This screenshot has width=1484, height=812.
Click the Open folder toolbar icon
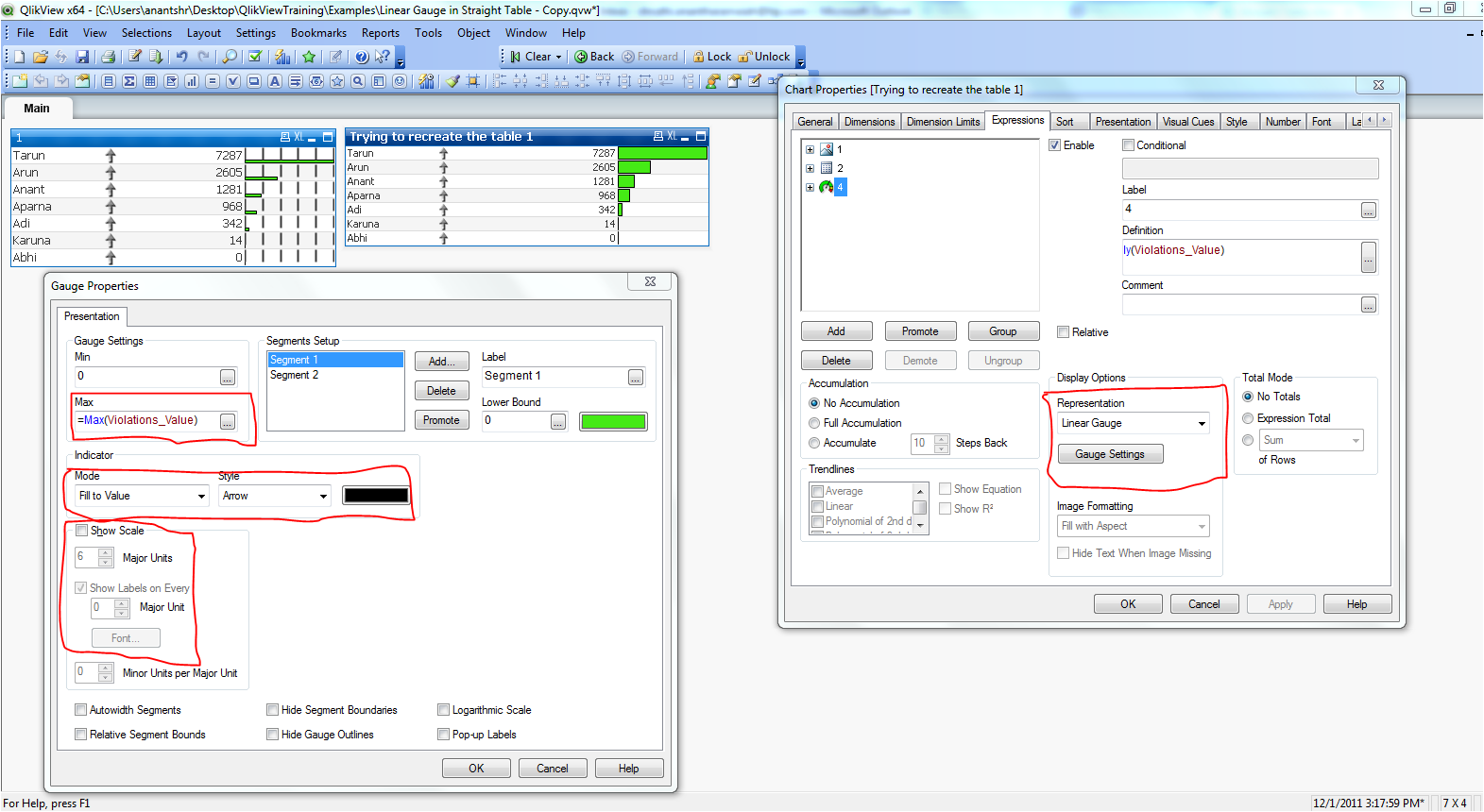tap(41, 57)
